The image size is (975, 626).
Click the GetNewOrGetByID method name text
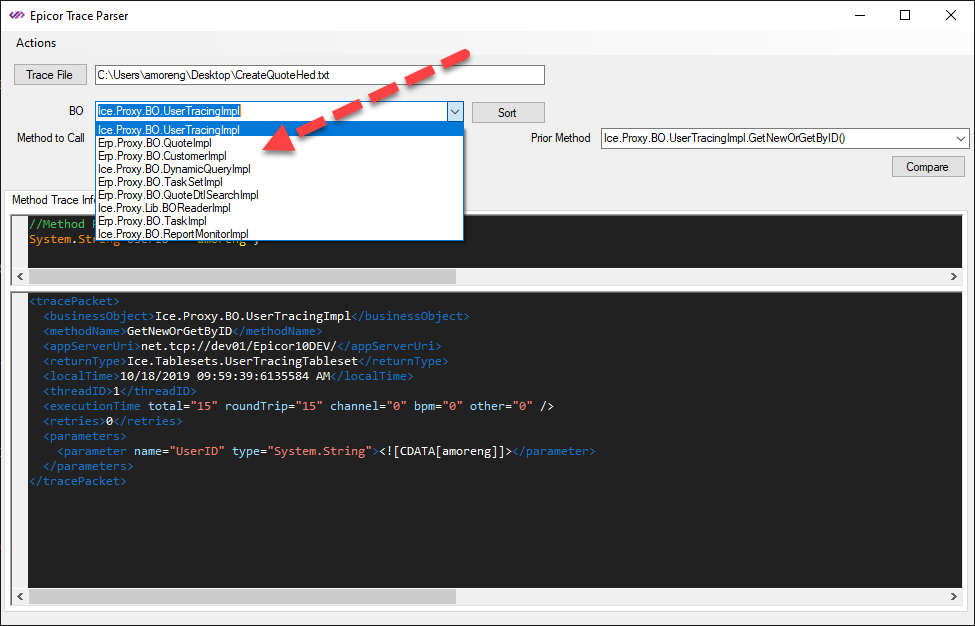pos(179,331)
